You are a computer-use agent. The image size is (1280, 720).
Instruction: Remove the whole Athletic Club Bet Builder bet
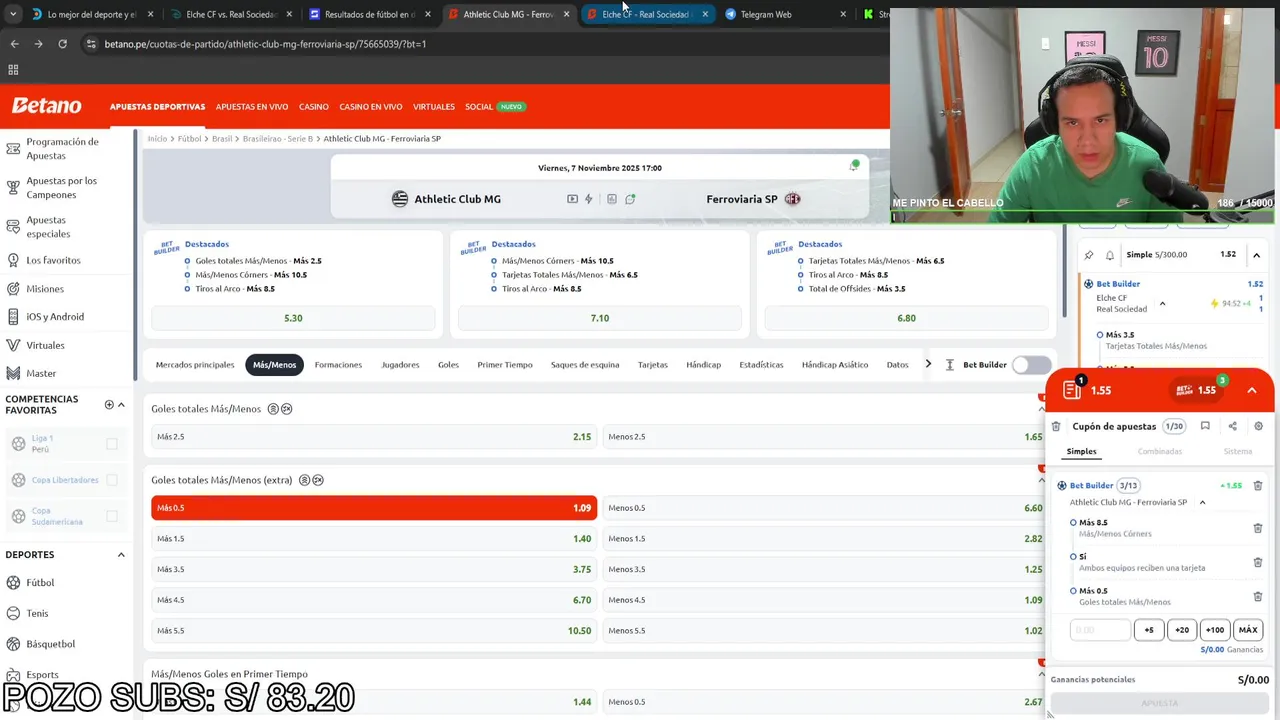[x=1258, y=486]
